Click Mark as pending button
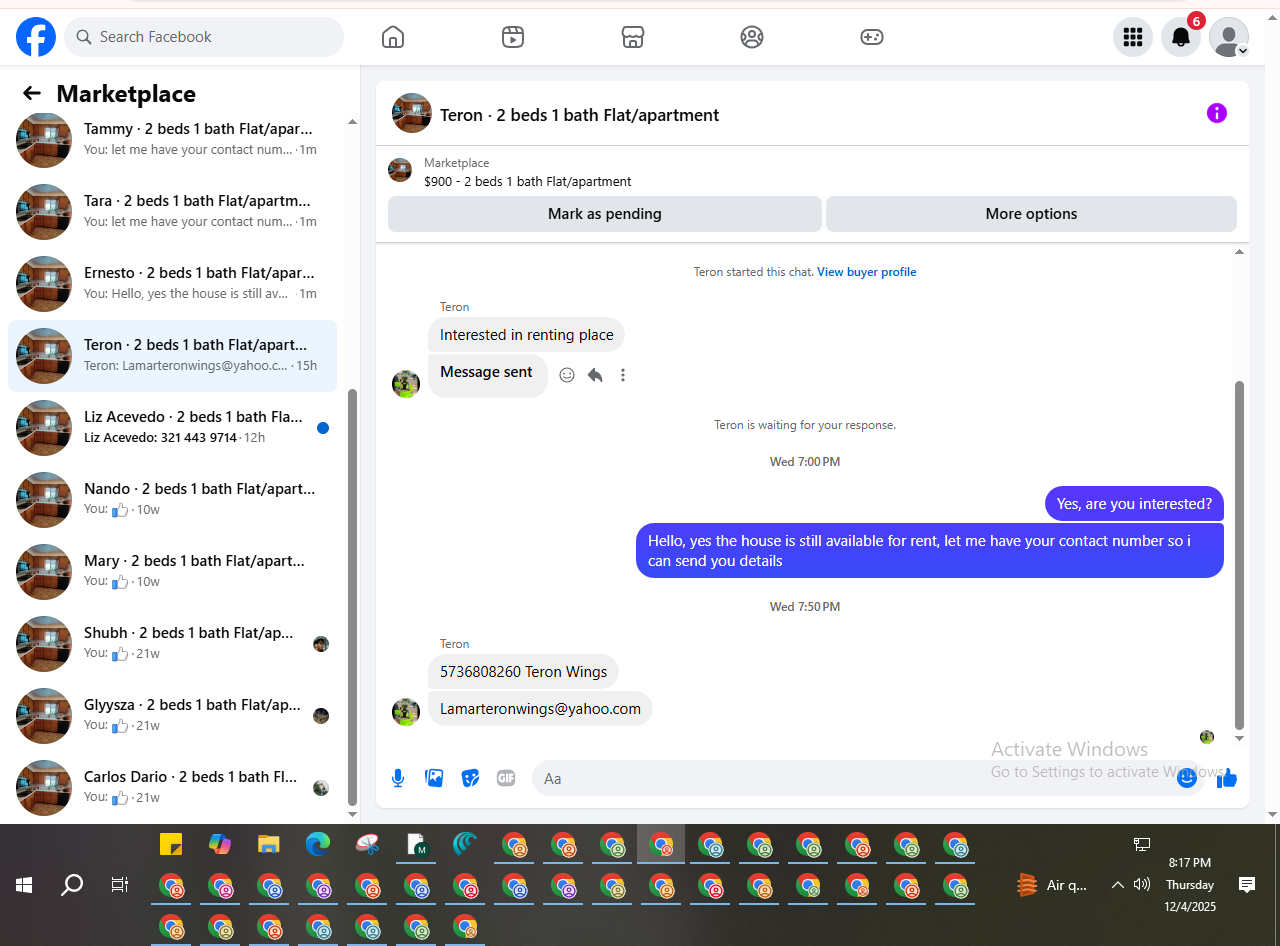The width and height of the screenshot is (1280, 946). [x=605, y=214]
